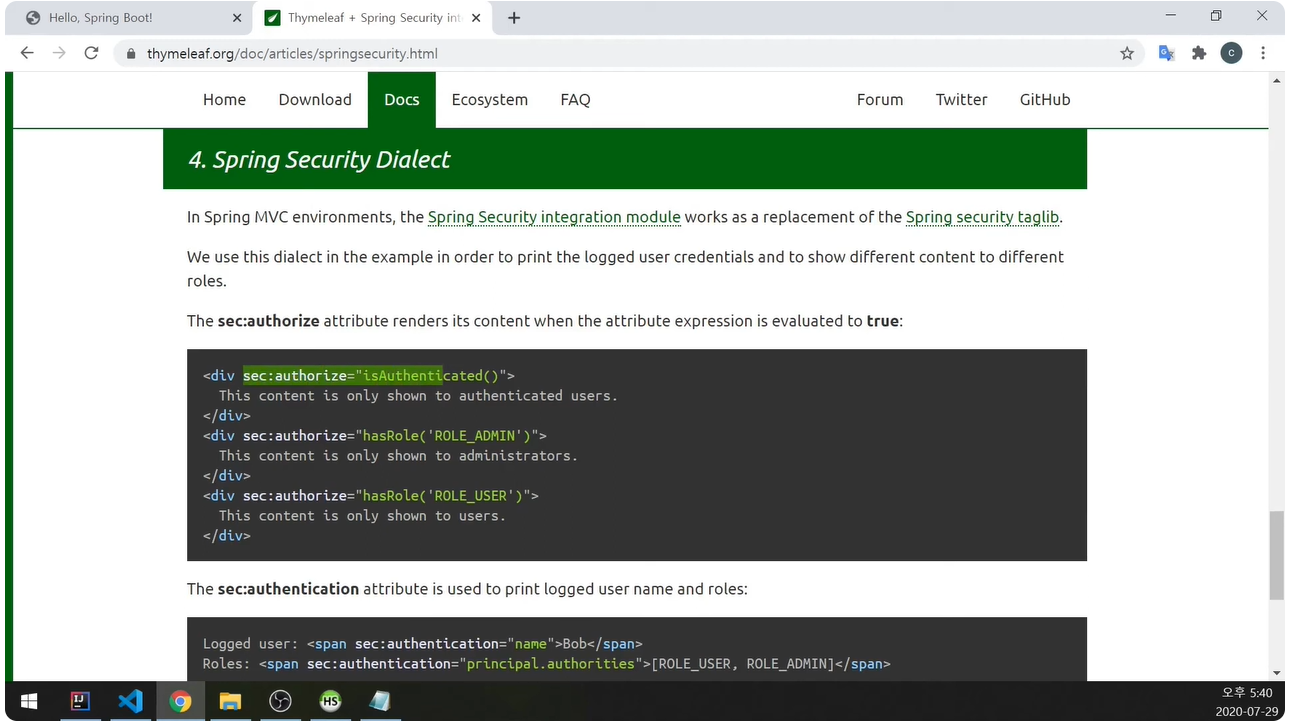The width and height of the screenshot is (1289, 724).
Task: Go forward in browser history
Action: 59,53
